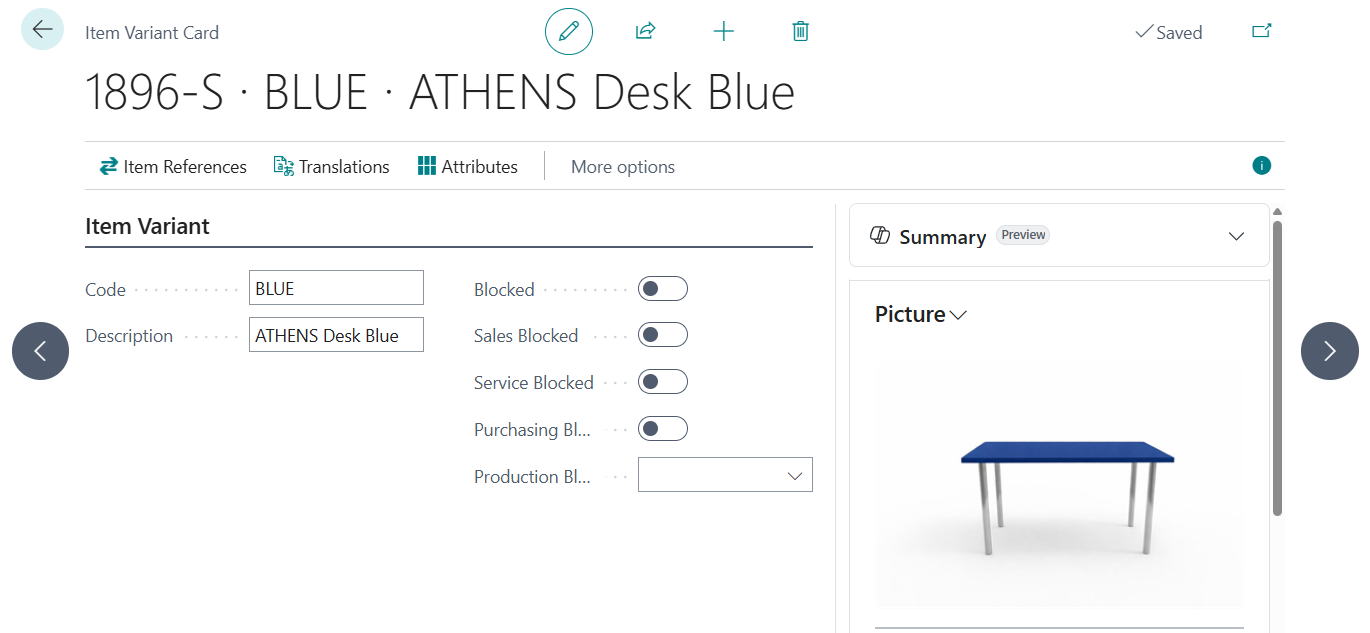Switch on the Purchasing Blocked toggle
This screenshot has height=633, width=1370.
(662, 429)
